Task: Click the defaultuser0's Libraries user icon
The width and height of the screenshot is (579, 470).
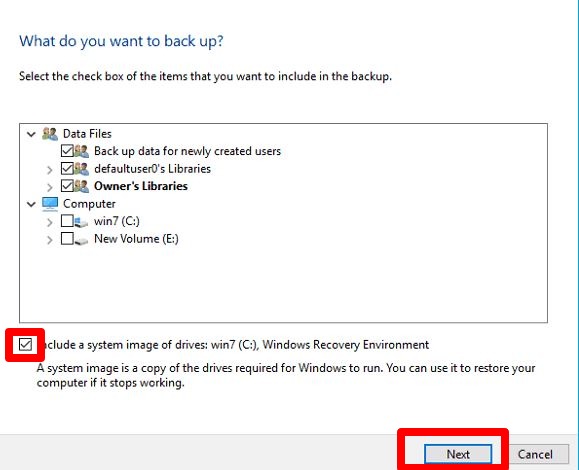Action: [x=82, y=169]
